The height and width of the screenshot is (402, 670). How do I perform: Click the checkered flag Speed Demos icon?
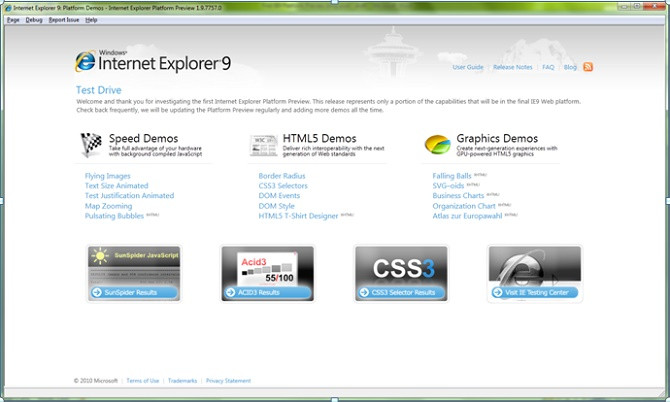(x=91, y=145)
